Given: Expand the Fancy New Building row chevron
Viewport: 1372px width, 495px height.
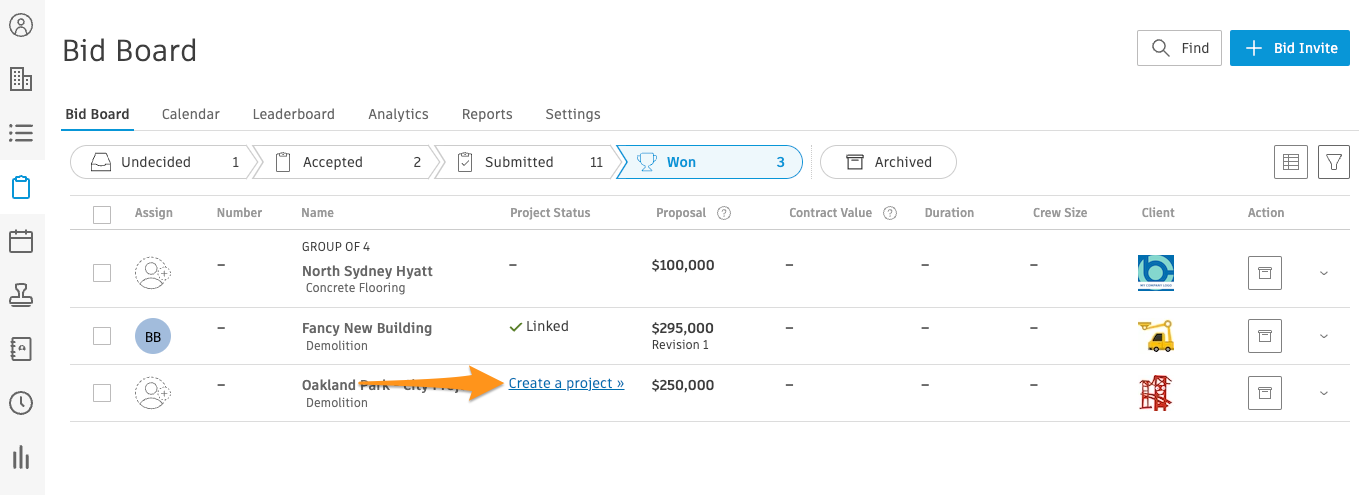Looking at the screenshot, I should coord(1324,336).
